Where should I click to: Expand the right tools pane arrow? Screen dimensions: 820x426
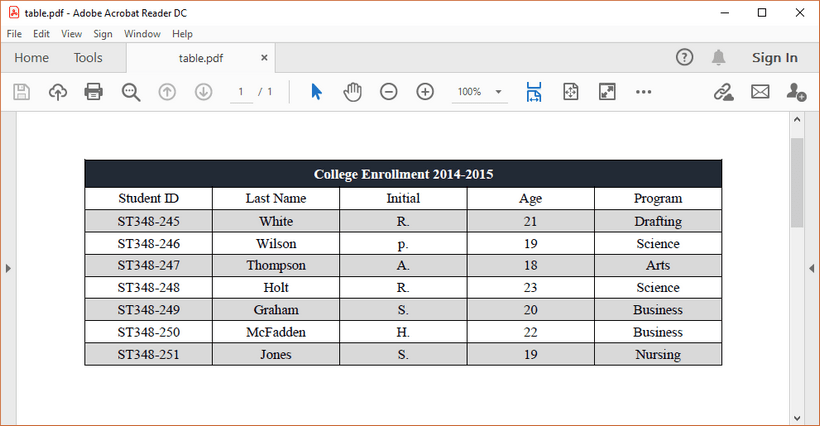point(812,269)
